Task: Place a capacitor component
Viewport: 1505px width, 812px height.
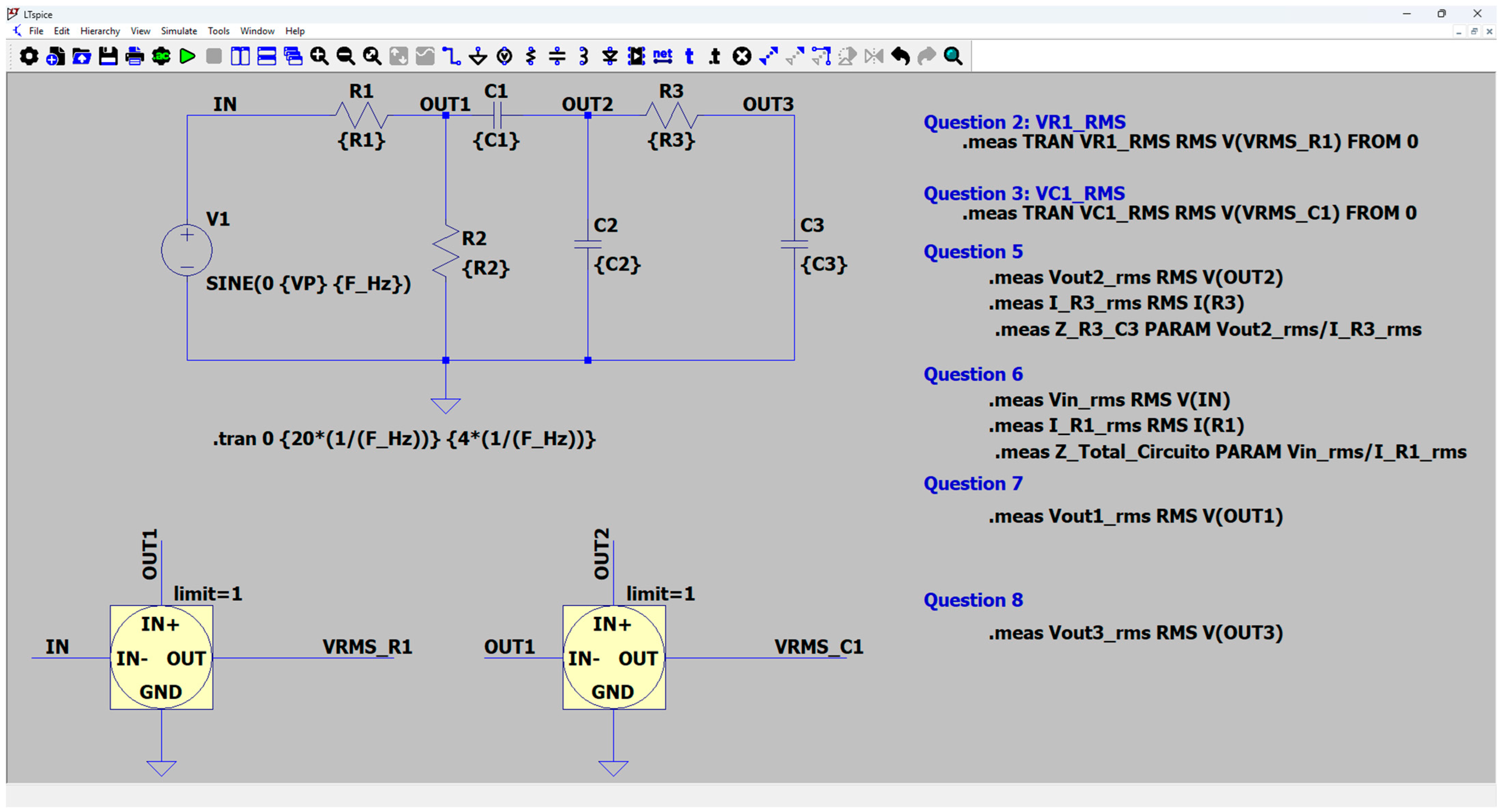Action: coord(557,56)
